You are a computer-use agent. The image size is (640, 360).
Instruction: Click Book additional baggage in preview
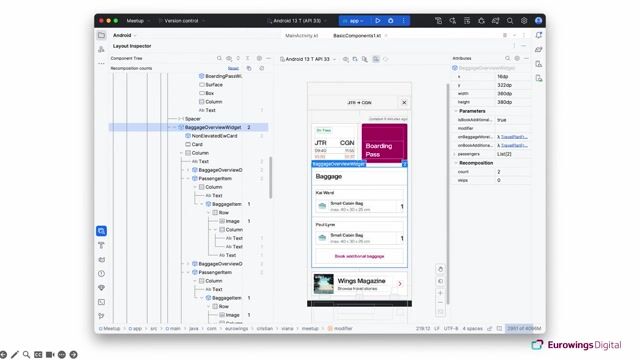[x=359, y=256]
